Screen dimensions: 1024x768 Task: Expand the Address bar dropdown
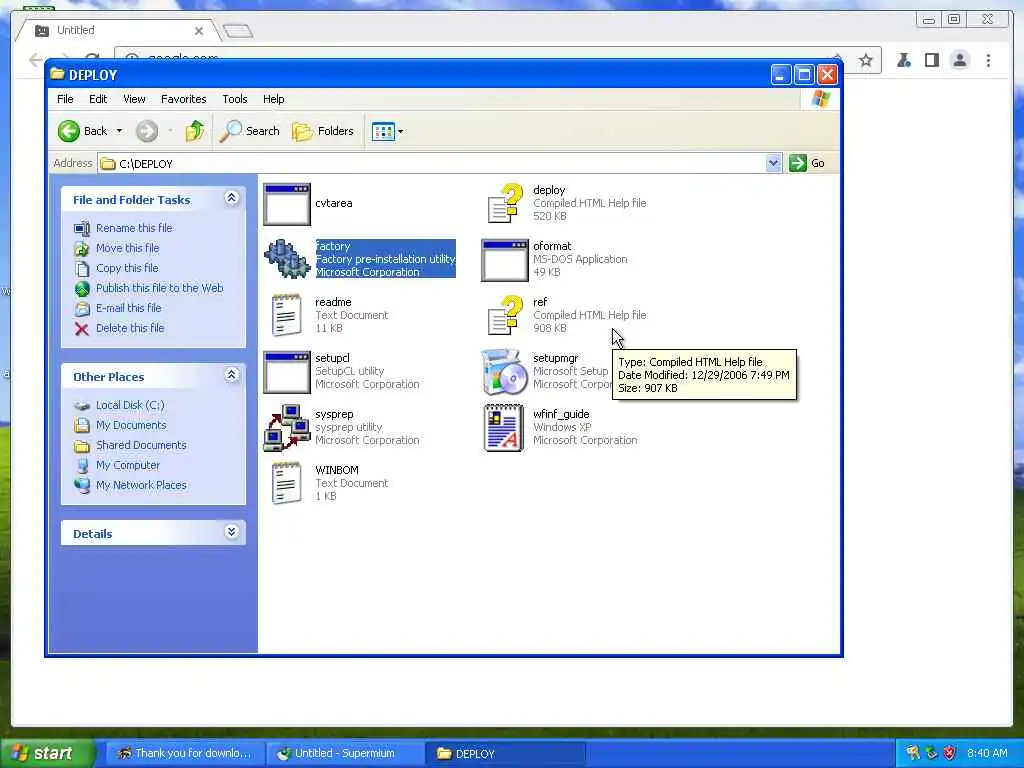click(x=773, y=163)
